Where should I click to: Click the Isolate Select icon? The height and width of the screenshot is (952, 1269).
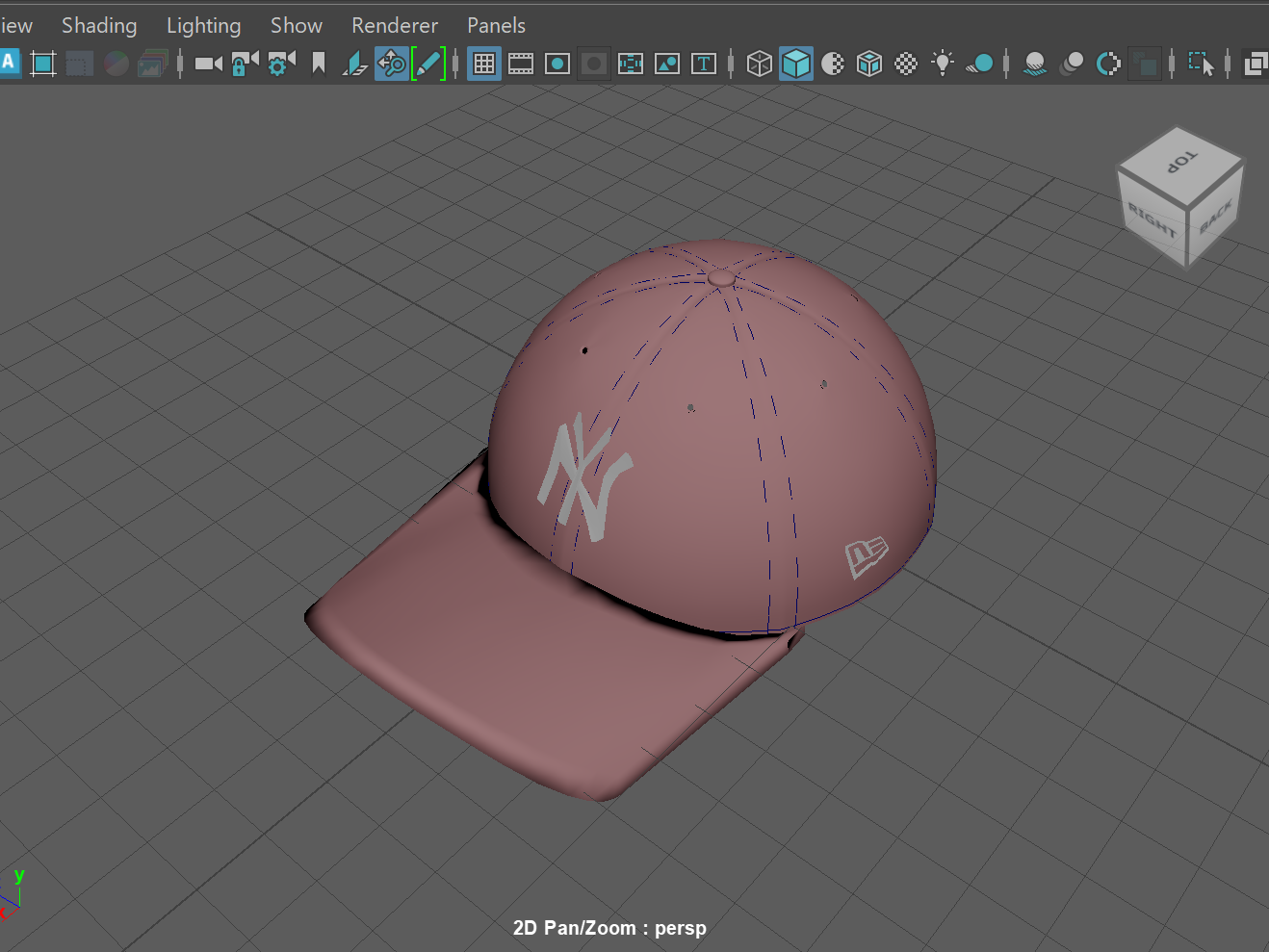pyautogui.click(x=1201, y=64)
